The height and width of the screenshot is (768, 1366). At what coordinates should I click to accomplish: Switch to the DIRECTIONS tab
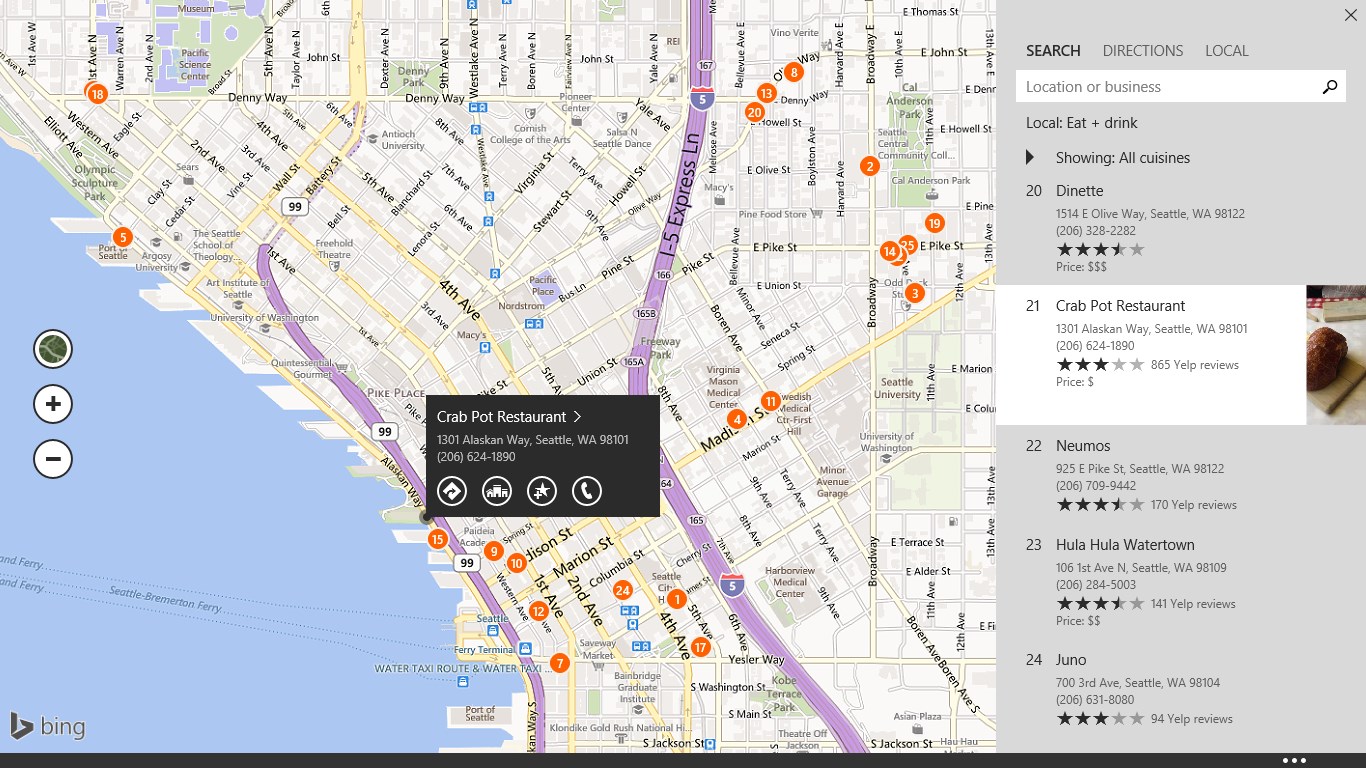pos(1143,50)
